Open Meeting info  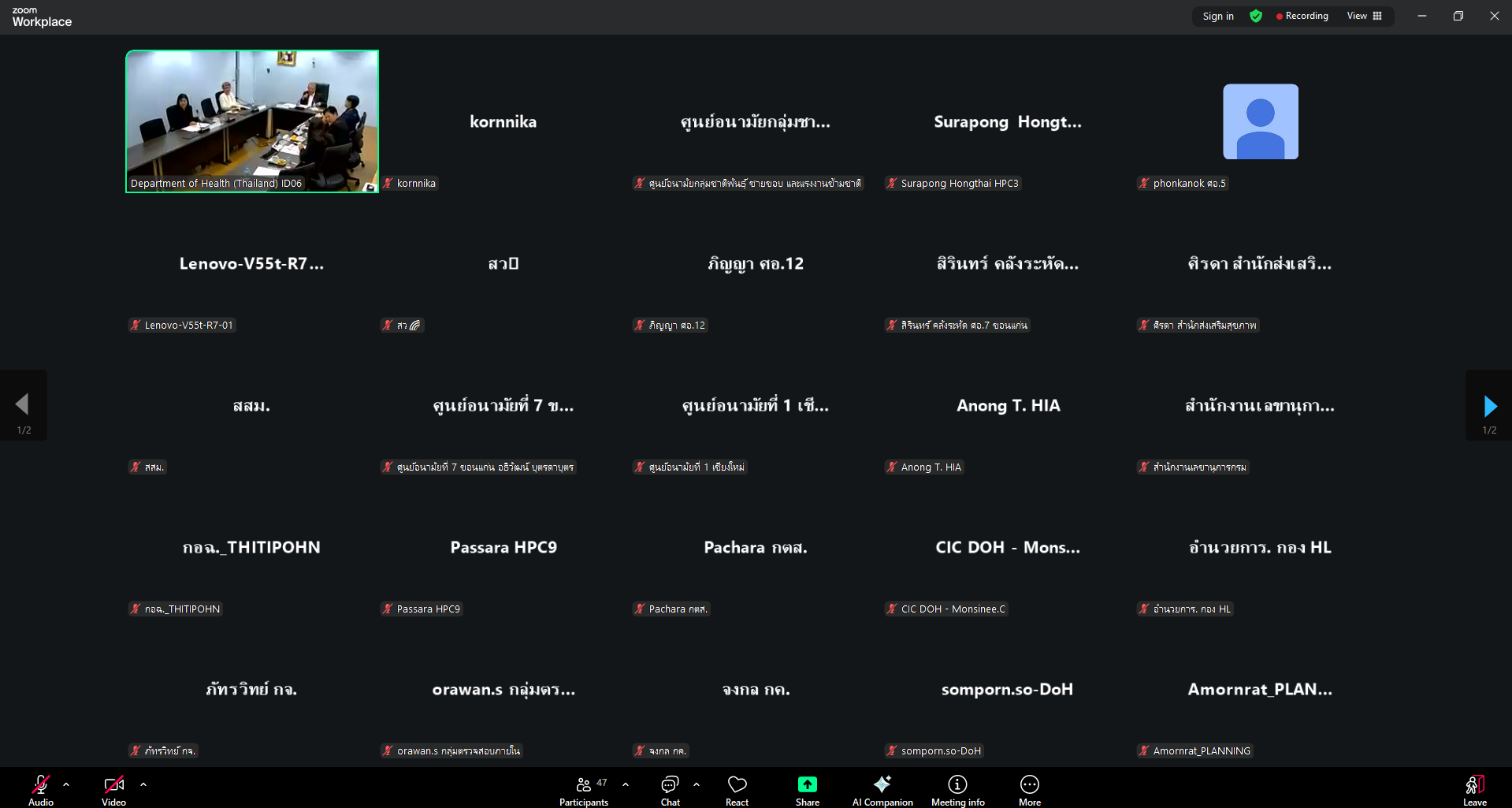click(957, 790)
